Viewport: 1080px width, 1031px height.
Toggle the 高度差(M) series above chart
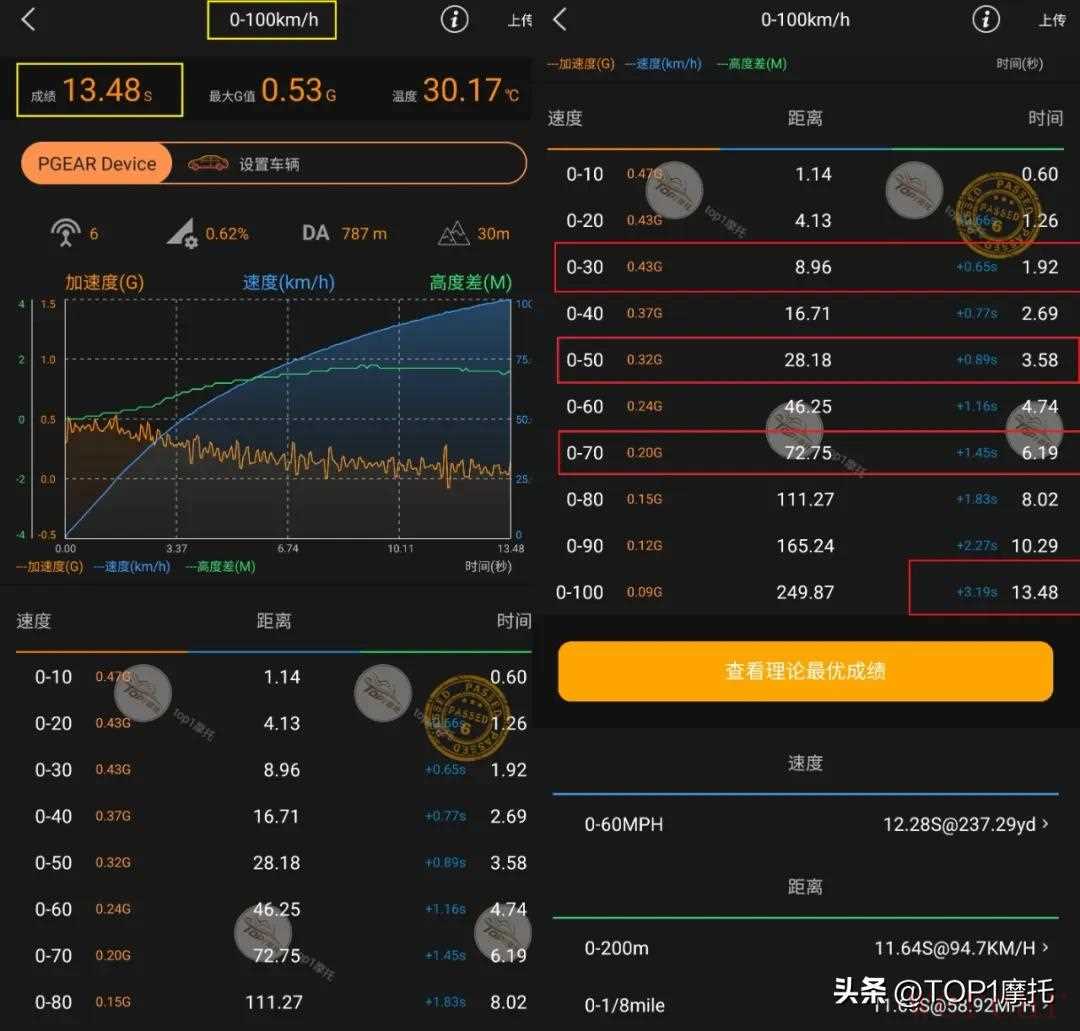pos(470,283)
